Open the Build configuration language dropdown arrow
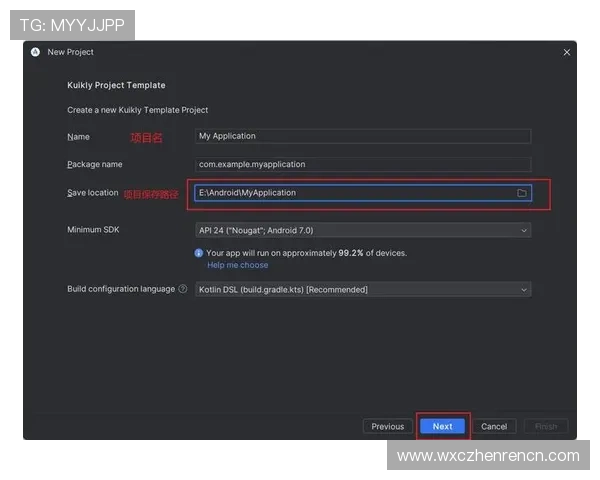The width and height of the screenshot is (600, 480). (x=523, y=290)
